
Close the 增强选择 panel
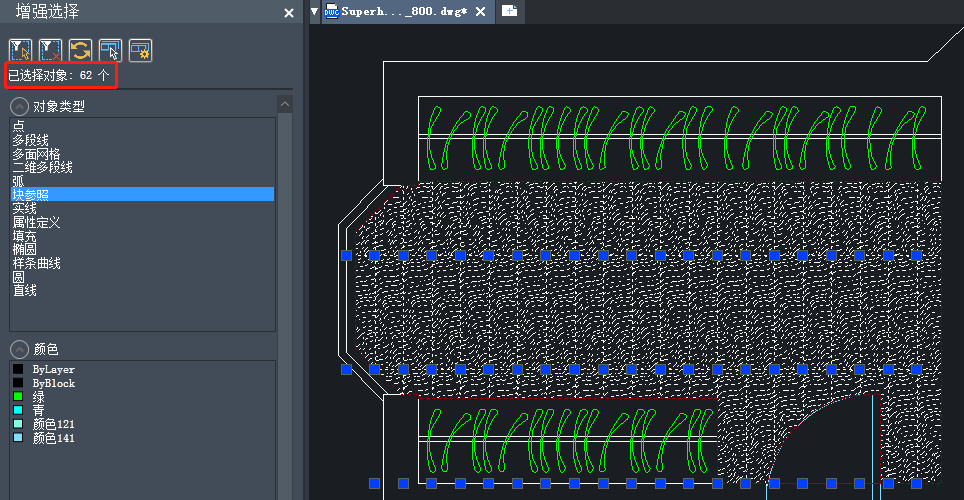pos(289,13)
